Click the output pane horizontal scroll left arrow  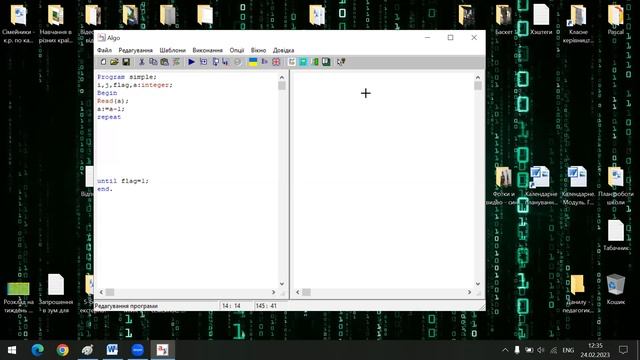coord(298,292)
